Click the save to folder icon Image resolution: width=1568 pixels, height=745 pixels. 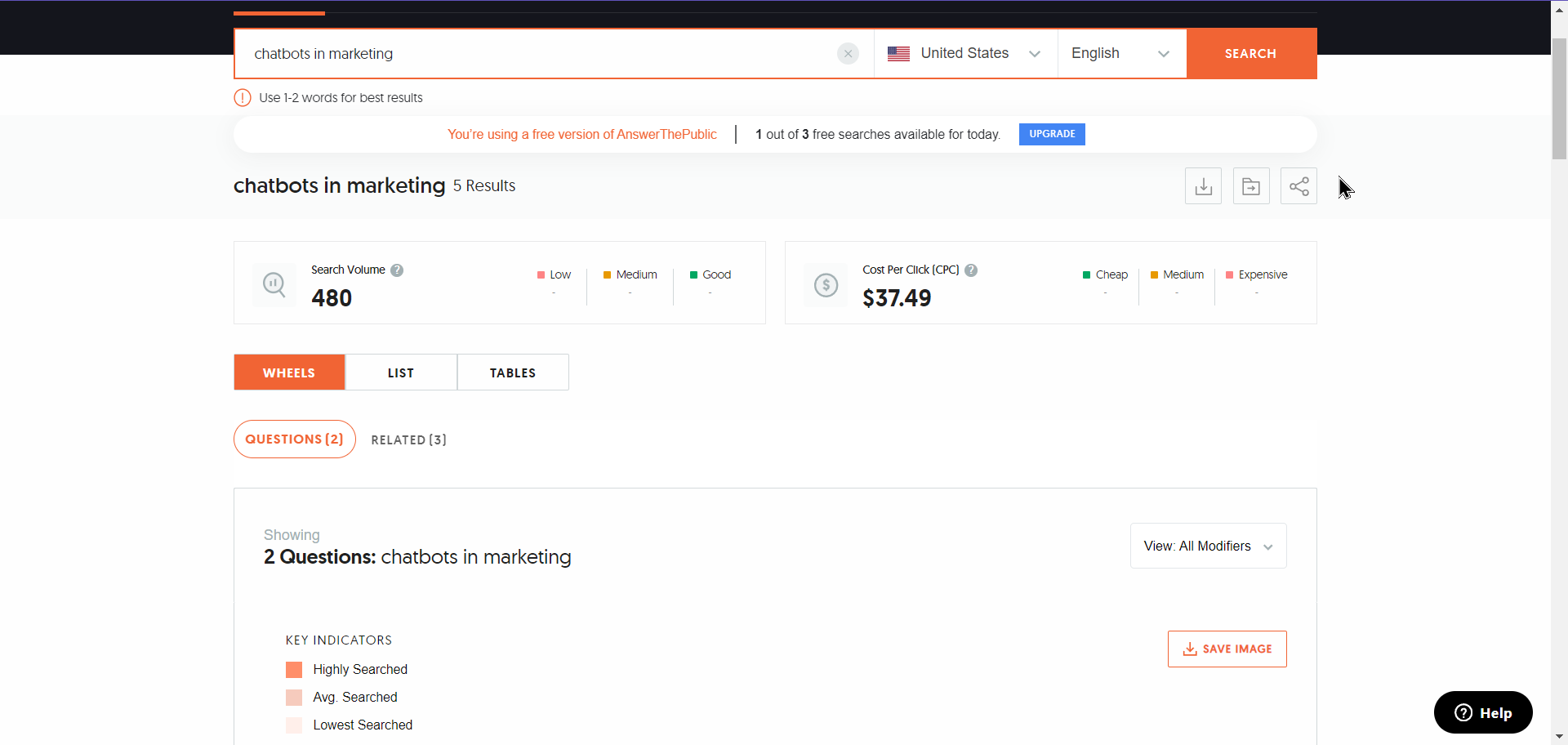(x=1250, y=186)
